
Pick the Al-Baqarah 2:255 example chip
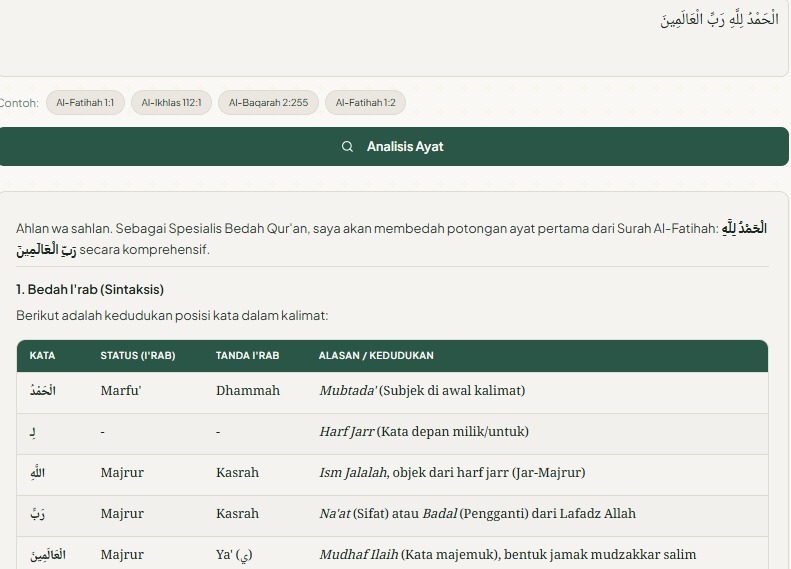tap(268, 103)
